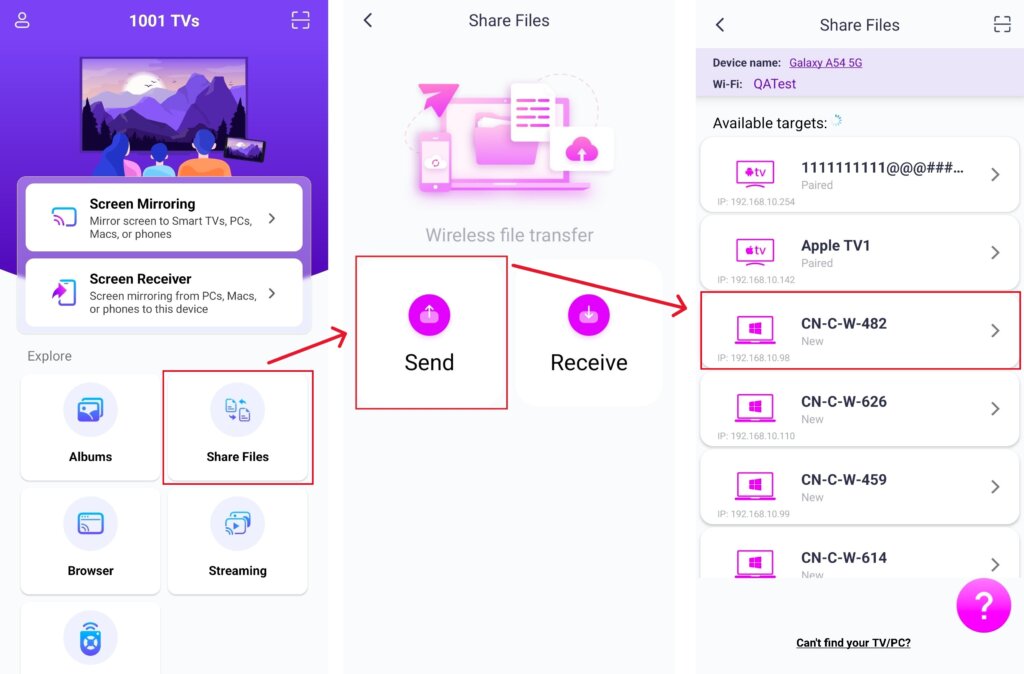Screen dimensions: 1024x674
Task: Open the pink help question mark button
Action: (984, 605)
